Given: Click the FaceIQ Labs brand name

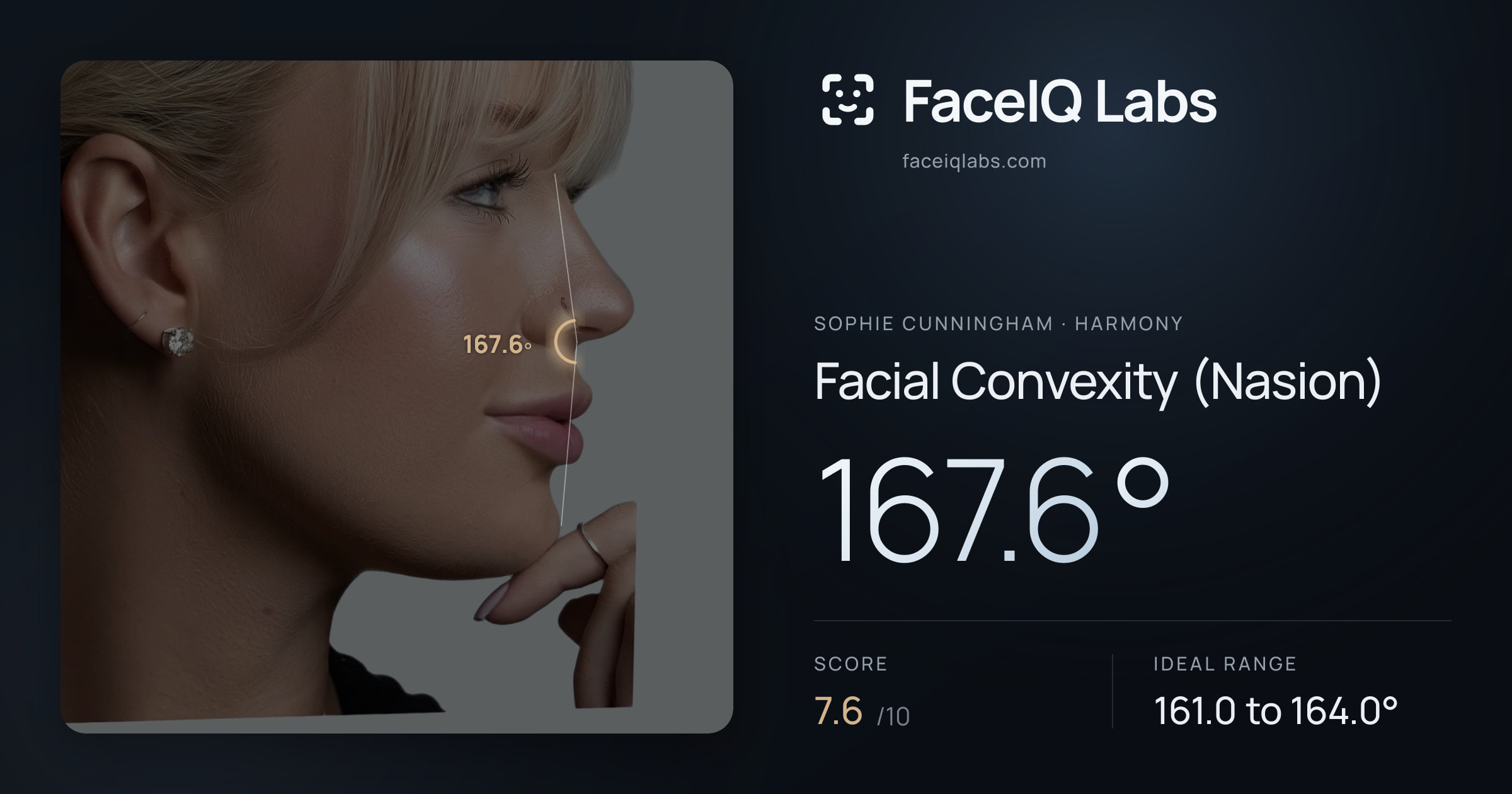Looking at the screenshot, I should click(1060, 101).
